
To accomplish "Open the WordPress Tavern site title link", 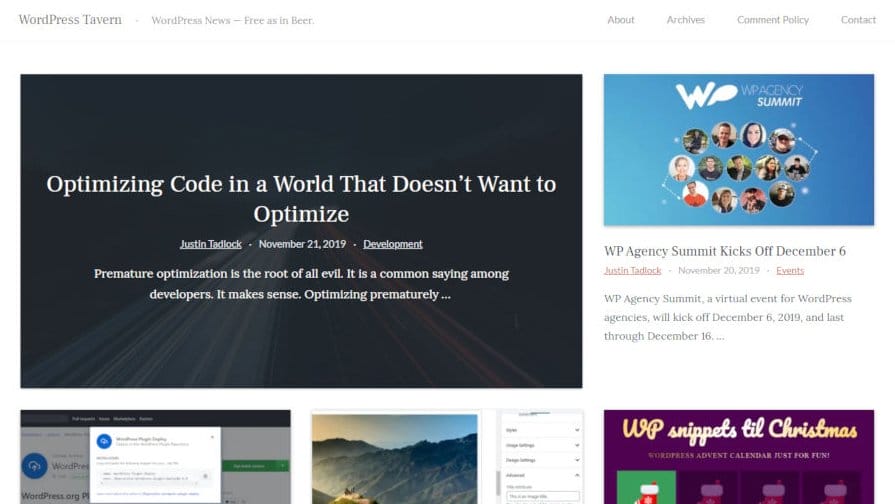I will click(x=70, y=20).
